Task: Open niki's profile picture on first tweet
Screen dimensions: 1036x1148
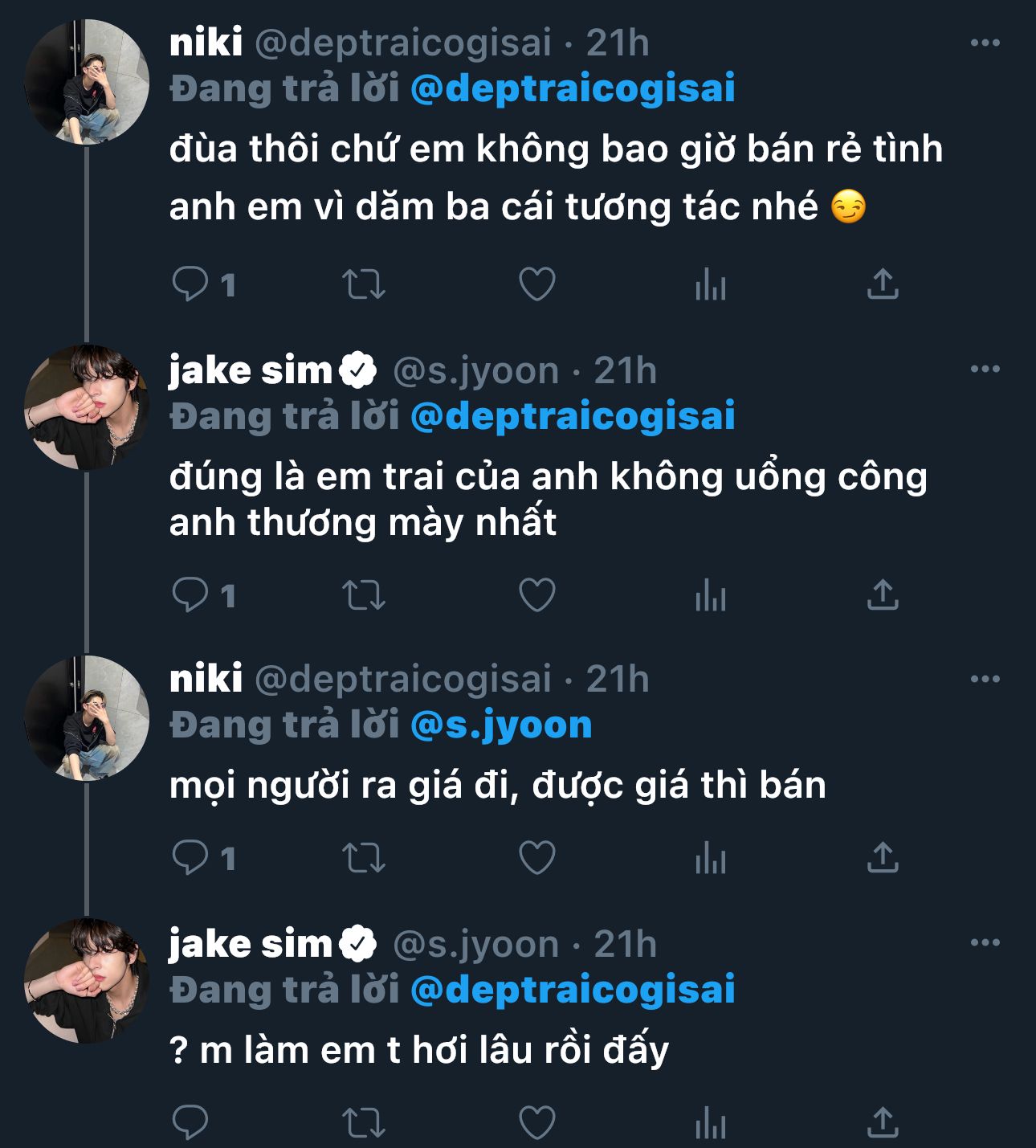Action: [x=87, y=83]
